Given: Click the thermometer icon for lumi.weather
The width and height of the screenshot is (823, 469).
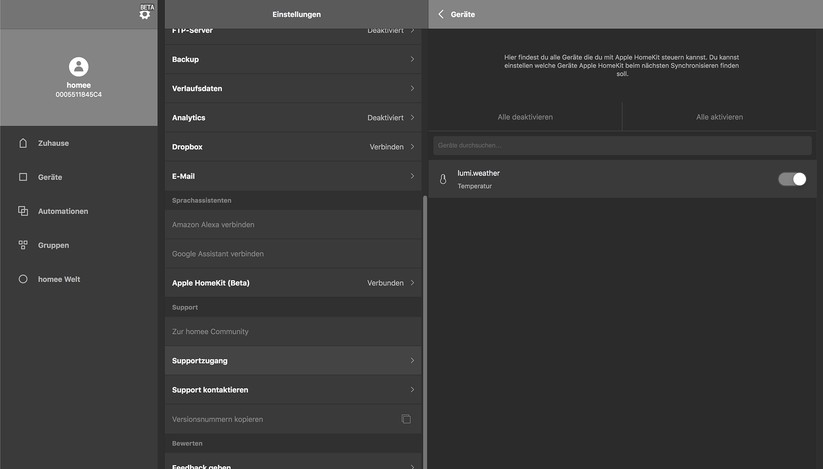Looking at the screenshot, I should point(443,179).
